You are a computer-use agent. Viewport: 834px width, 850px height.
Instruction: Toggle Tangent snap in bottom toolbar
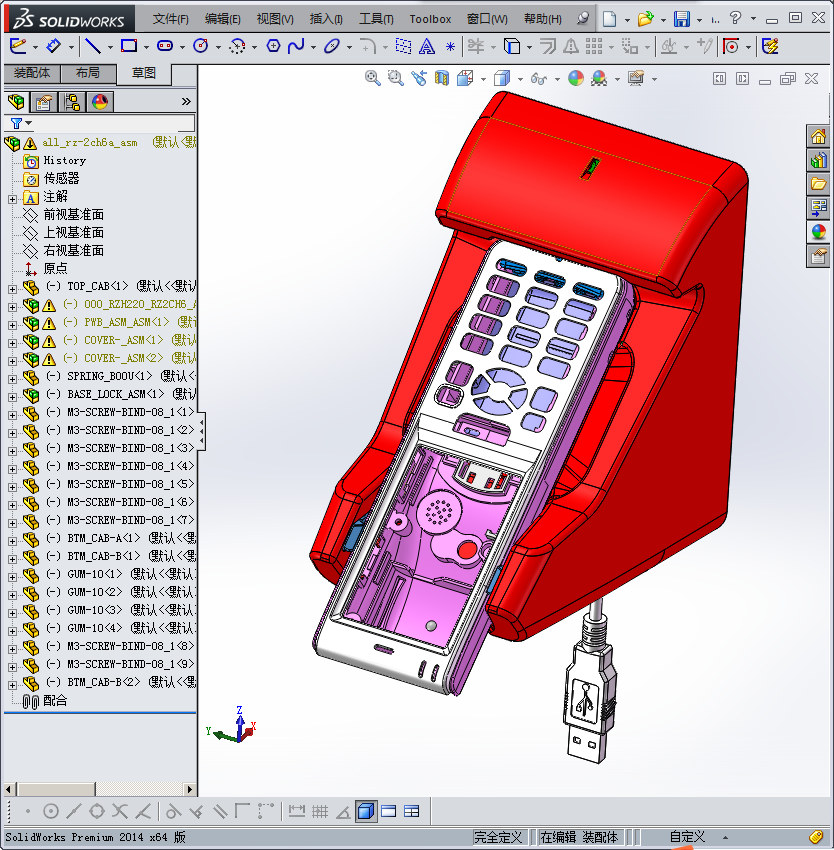pyautogui.click(x=173, y=811)
